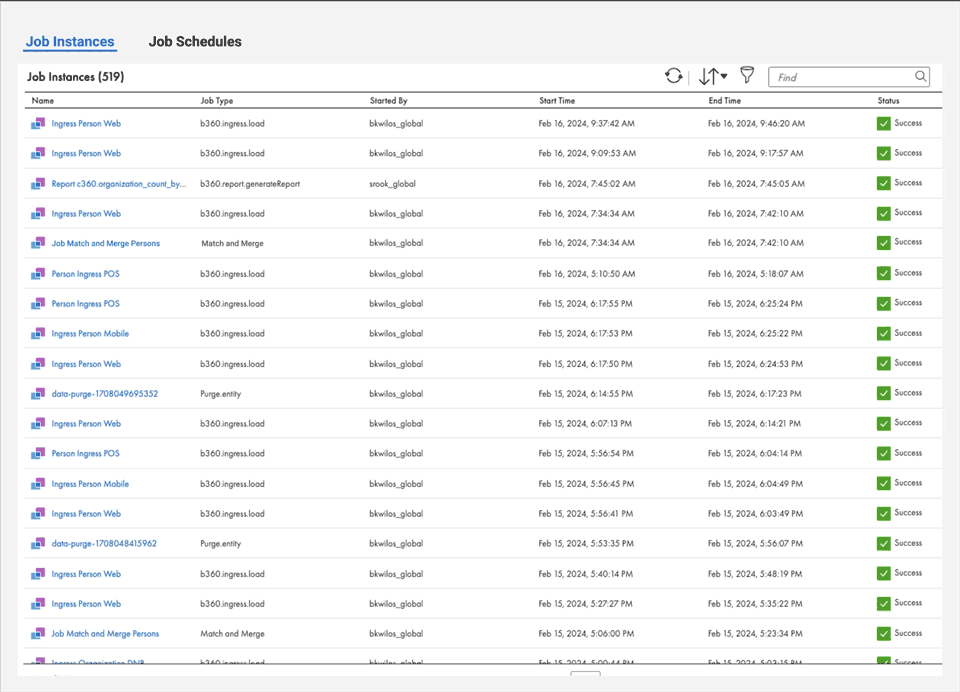
Task: Open Ingress Person Web started 9:09:53 AM
Action: pyautogui.click(x=86, y=153)
